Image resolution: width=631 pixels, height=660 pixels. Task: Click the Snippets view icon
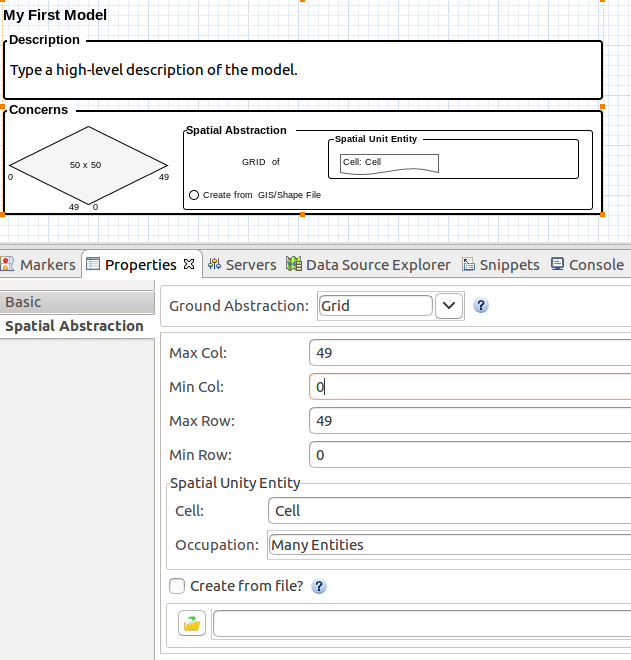point(468,265)
